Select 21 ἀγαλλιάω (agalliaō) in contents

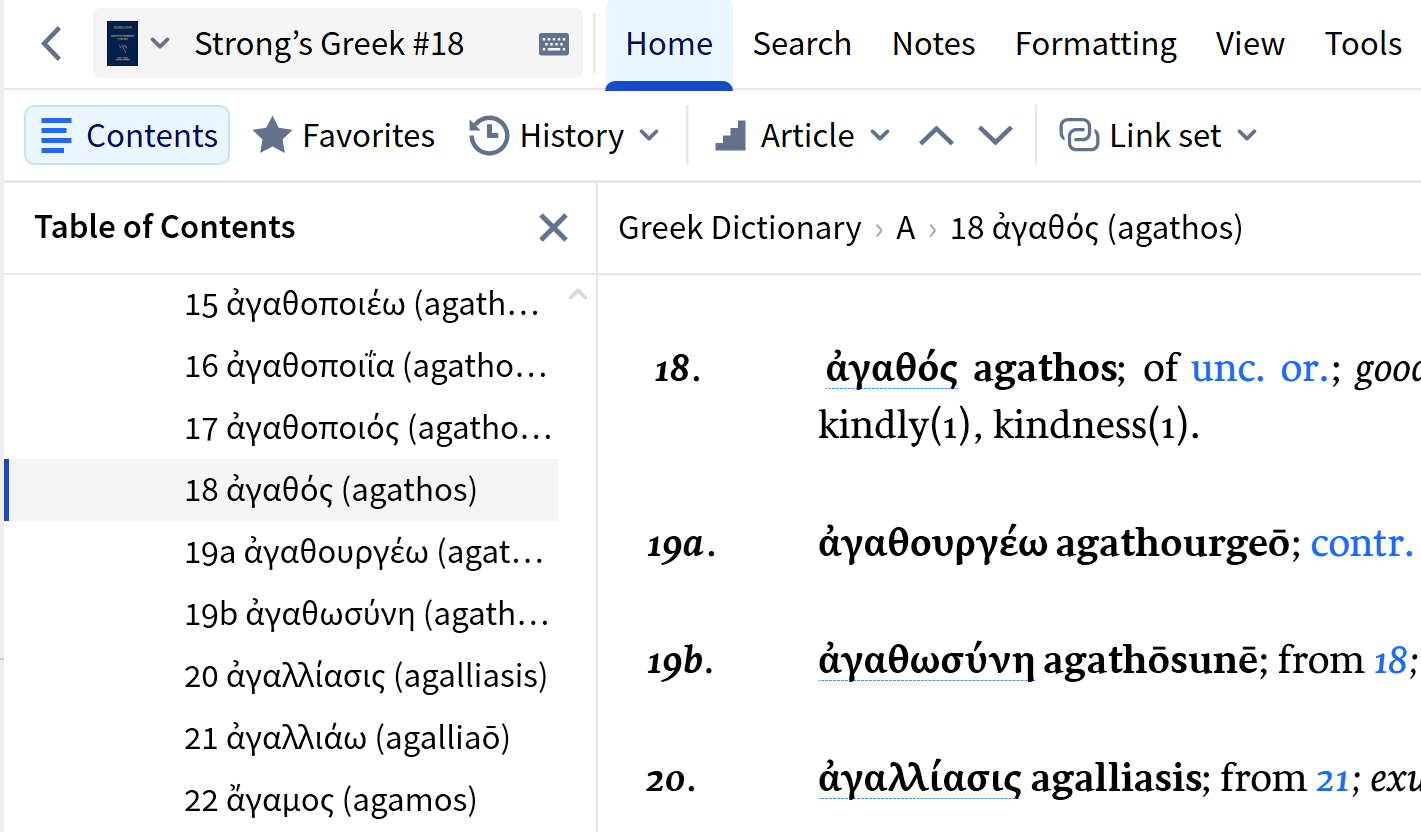(x=347, y=738)
